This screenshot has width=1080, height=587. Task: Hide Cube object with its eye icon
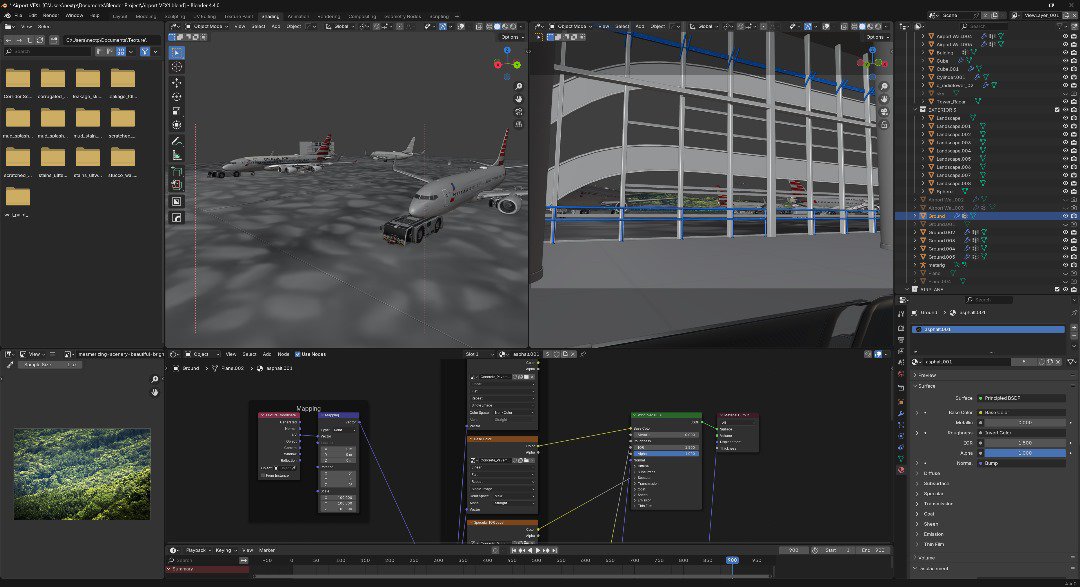point(1066,61)
